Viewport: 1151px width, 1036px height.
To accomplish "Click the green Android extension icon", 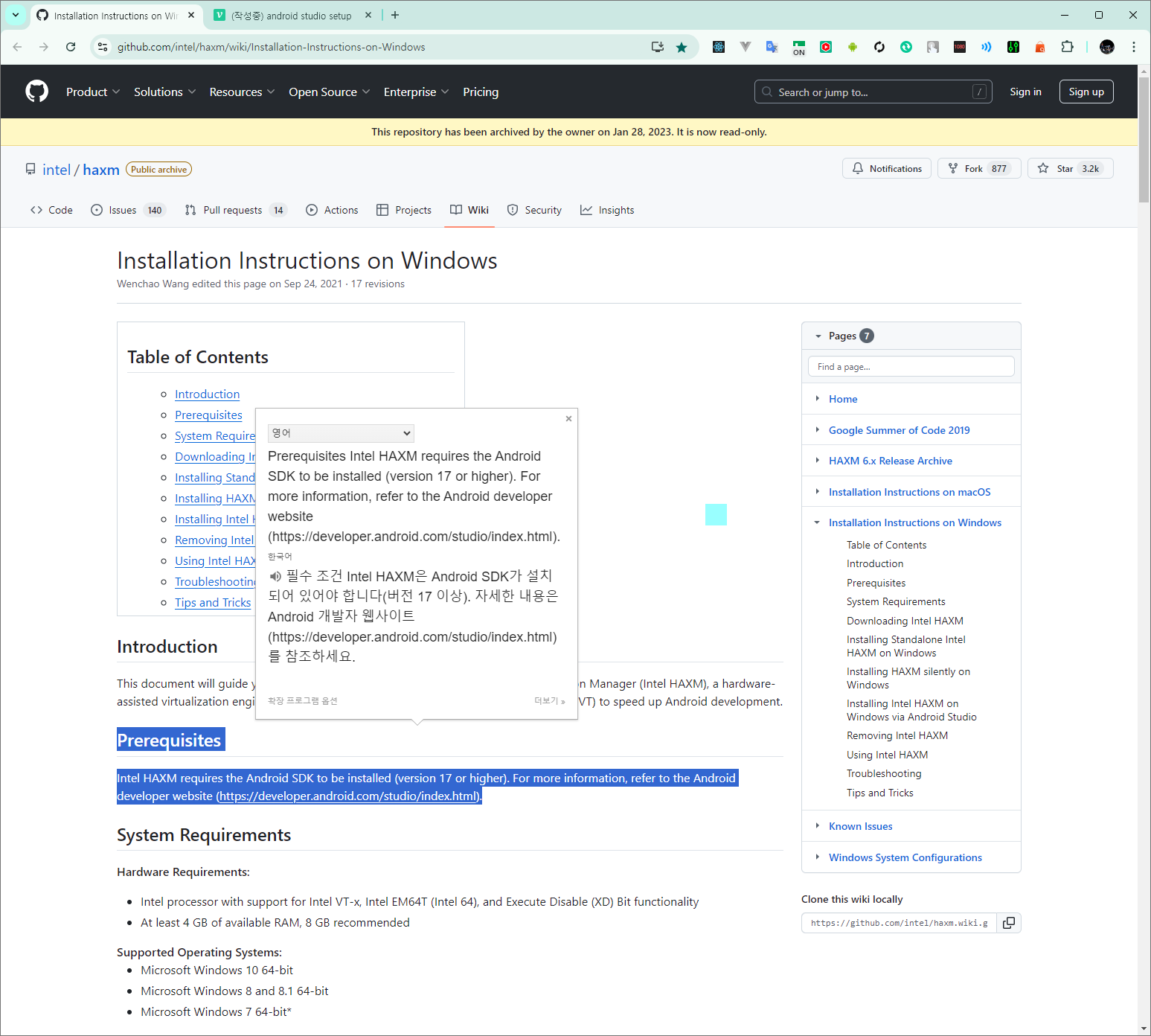I will (853, 47).
